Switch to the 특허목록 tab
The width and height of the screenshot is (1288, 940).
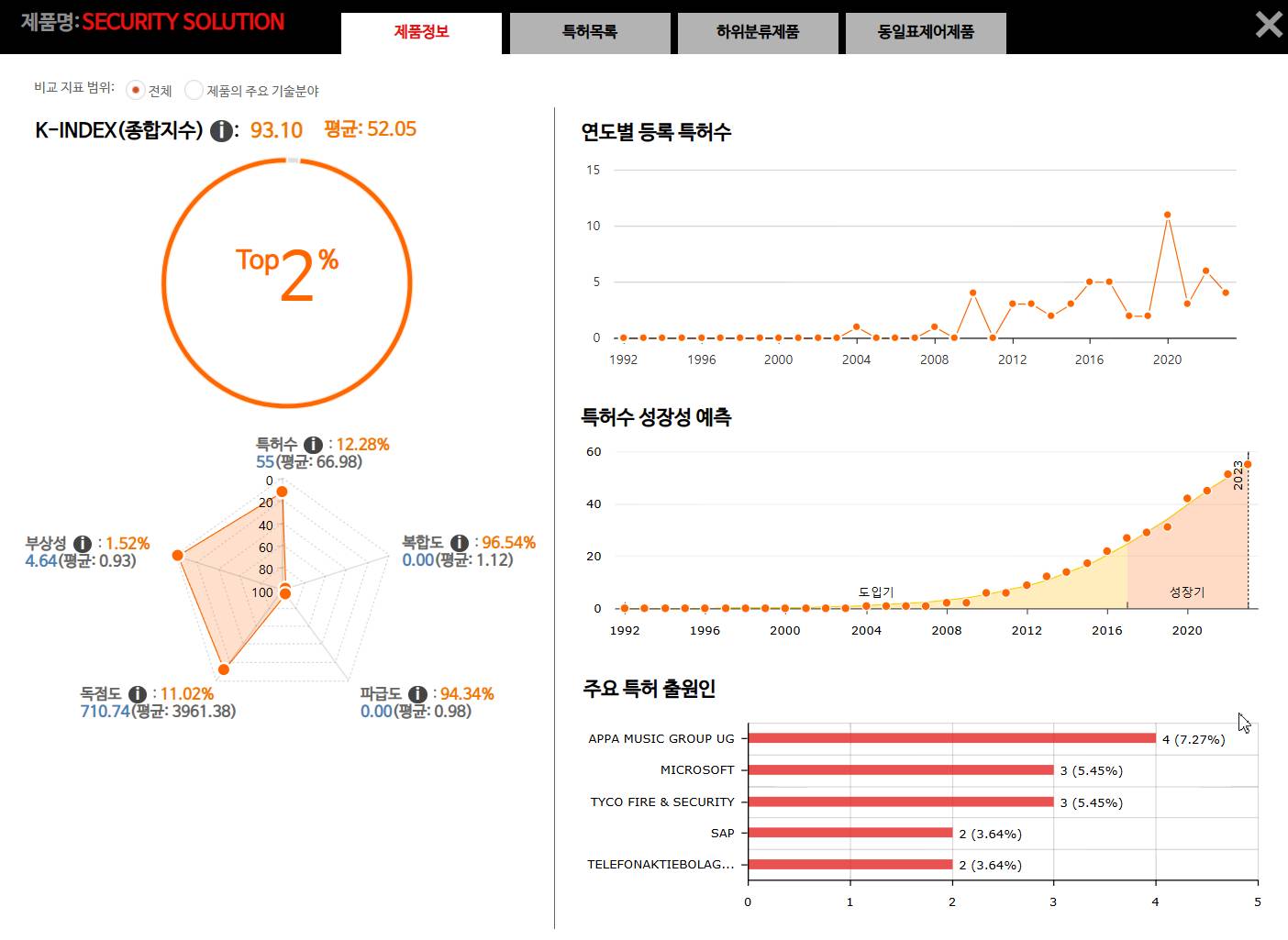[x=590, y=33]
